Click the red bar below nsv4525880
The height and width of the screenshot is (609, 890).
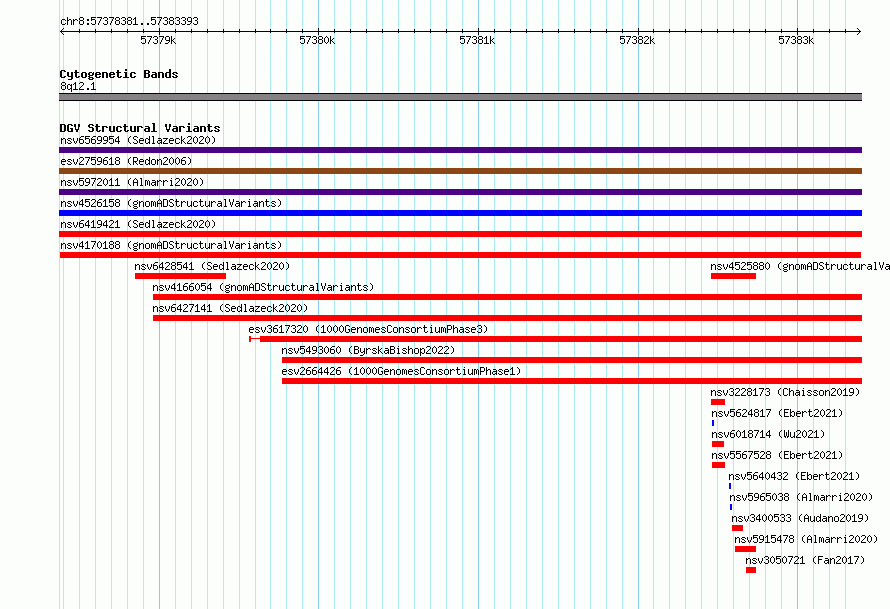[733, 276]
